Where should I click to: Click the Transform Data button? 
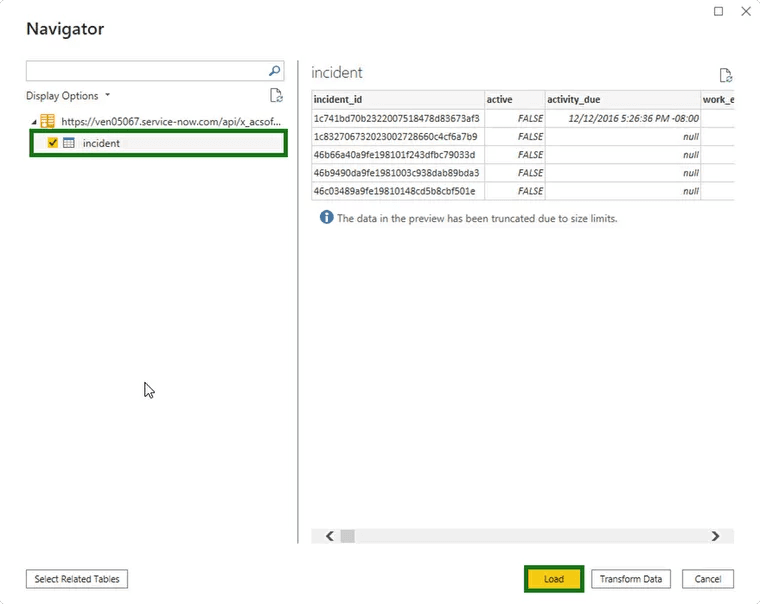click(631, 579)
